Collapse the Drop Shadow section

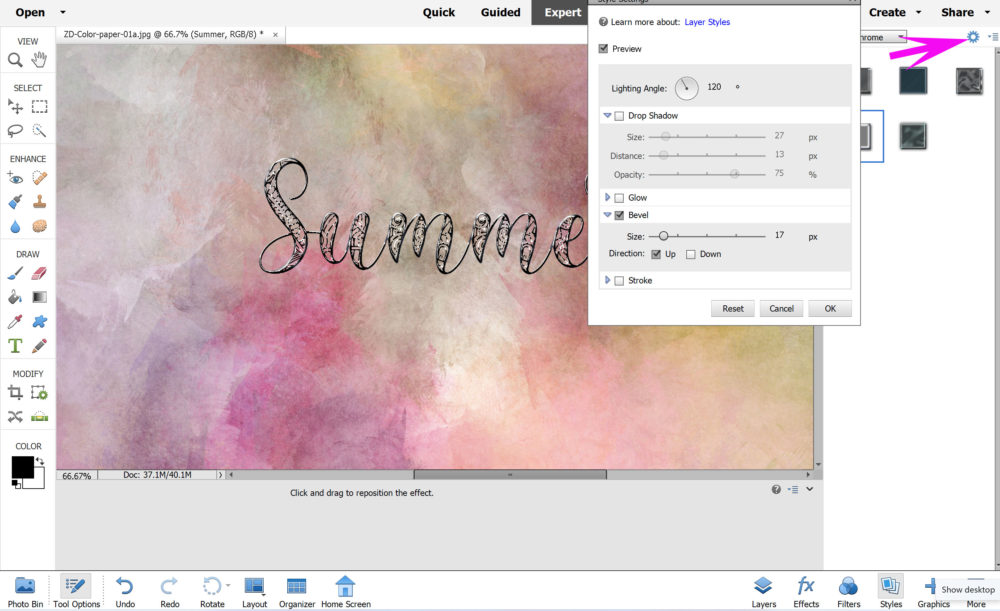(x=607, y=115)
